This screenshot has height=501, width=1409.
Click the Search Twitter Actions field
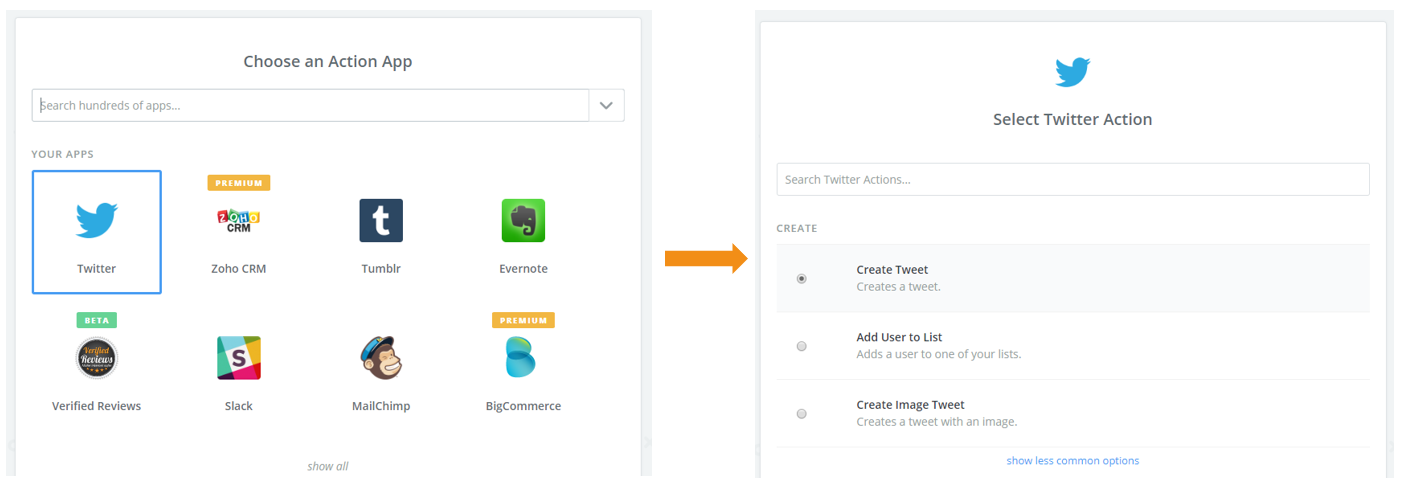pos(1073,179)
